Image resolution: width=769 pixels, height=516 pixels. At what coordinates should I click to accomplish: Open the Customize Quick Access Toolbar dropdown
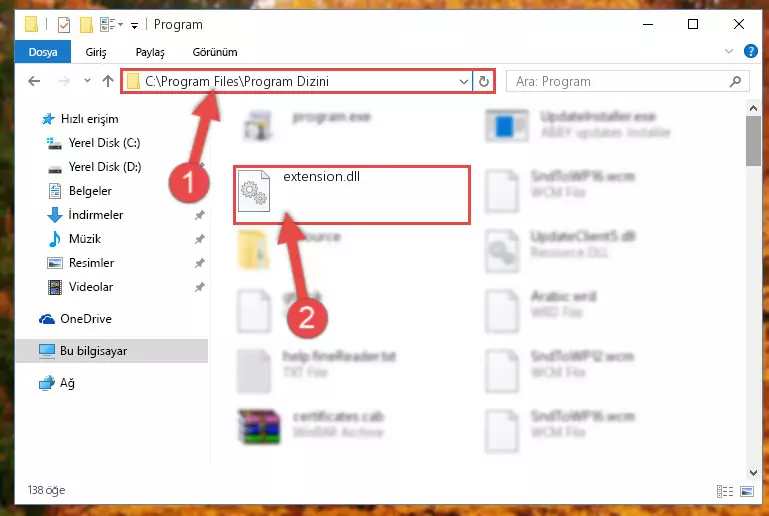click(x=134, y=25)
